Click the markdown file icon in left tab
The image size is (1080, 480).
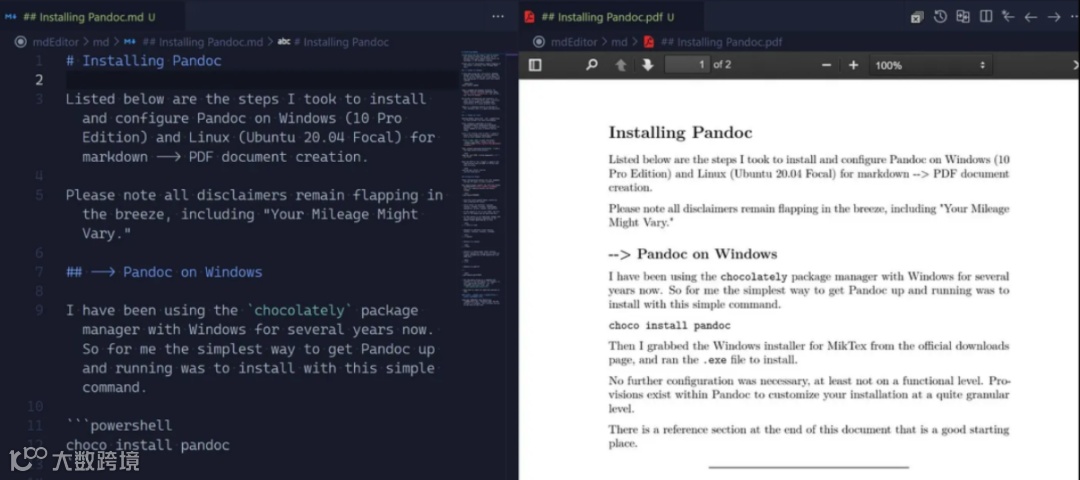[x=10, y=17]
